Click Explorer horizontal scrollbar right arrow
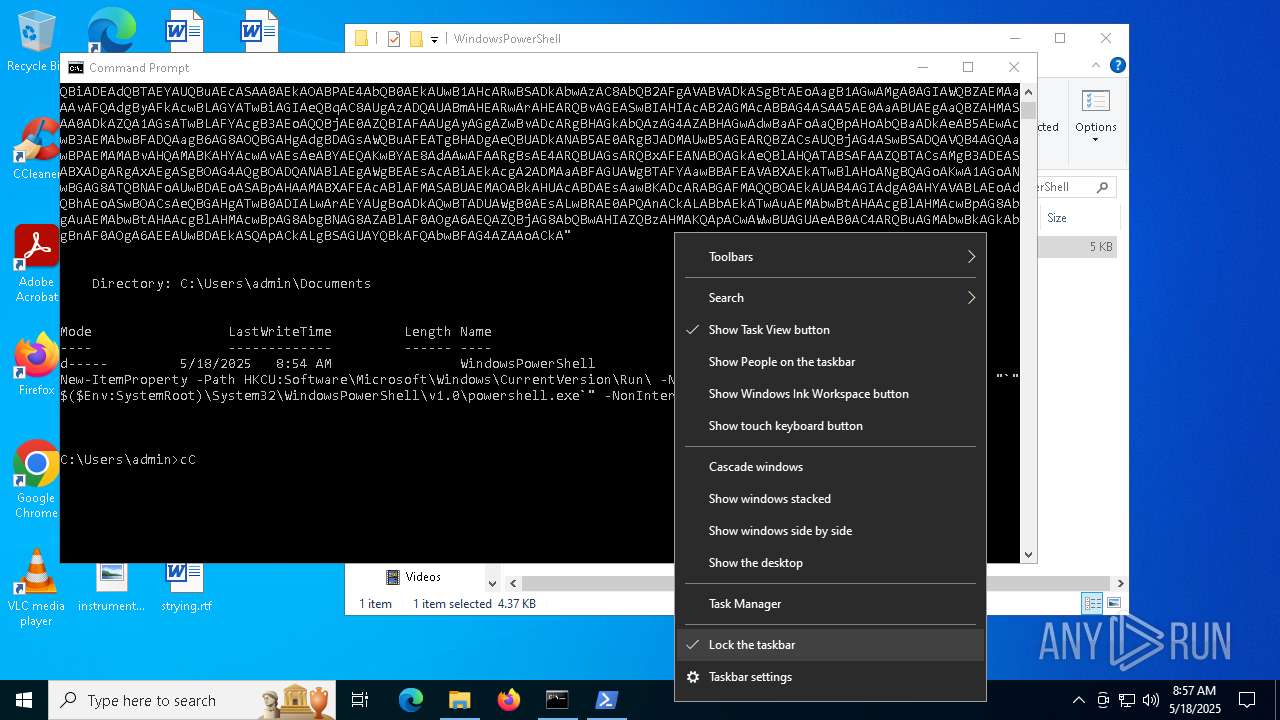Viewport: 1280px width, 720px height. pyautogui.click(x=1120, y=583)
